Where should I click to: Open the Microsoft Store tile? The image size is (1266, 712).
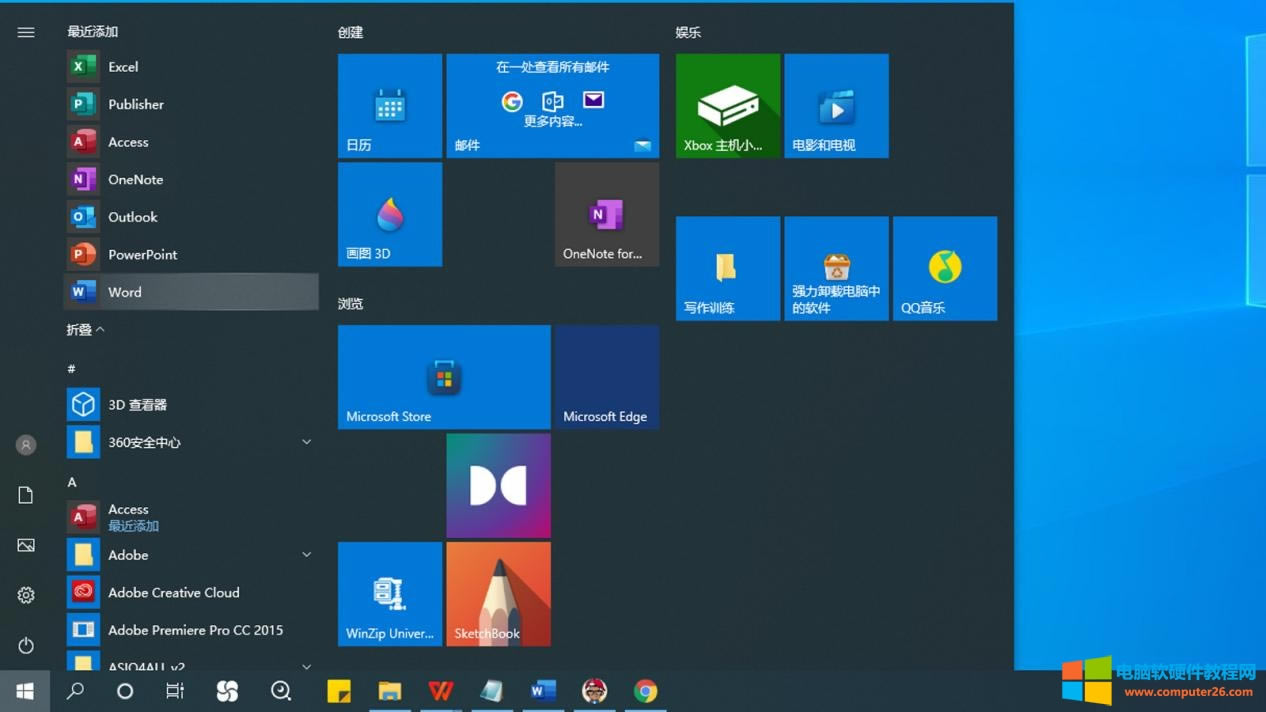point(444,377)
